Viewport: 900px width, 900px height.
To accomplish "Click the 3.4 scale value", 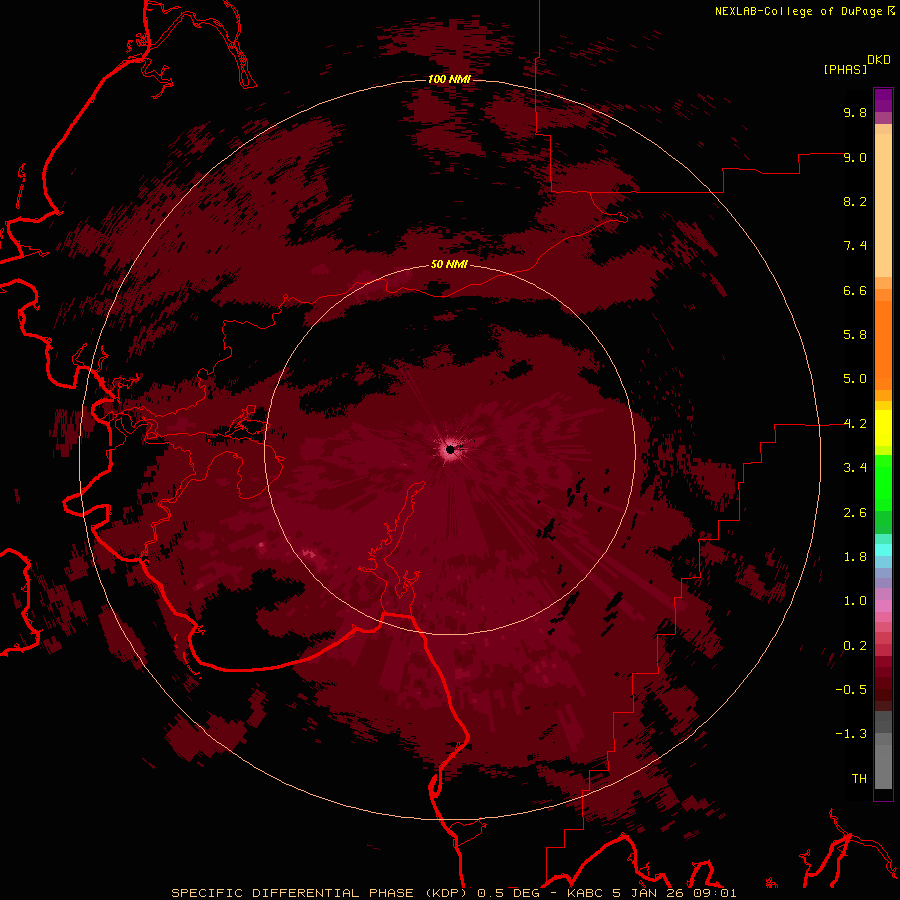I will 855,468.
